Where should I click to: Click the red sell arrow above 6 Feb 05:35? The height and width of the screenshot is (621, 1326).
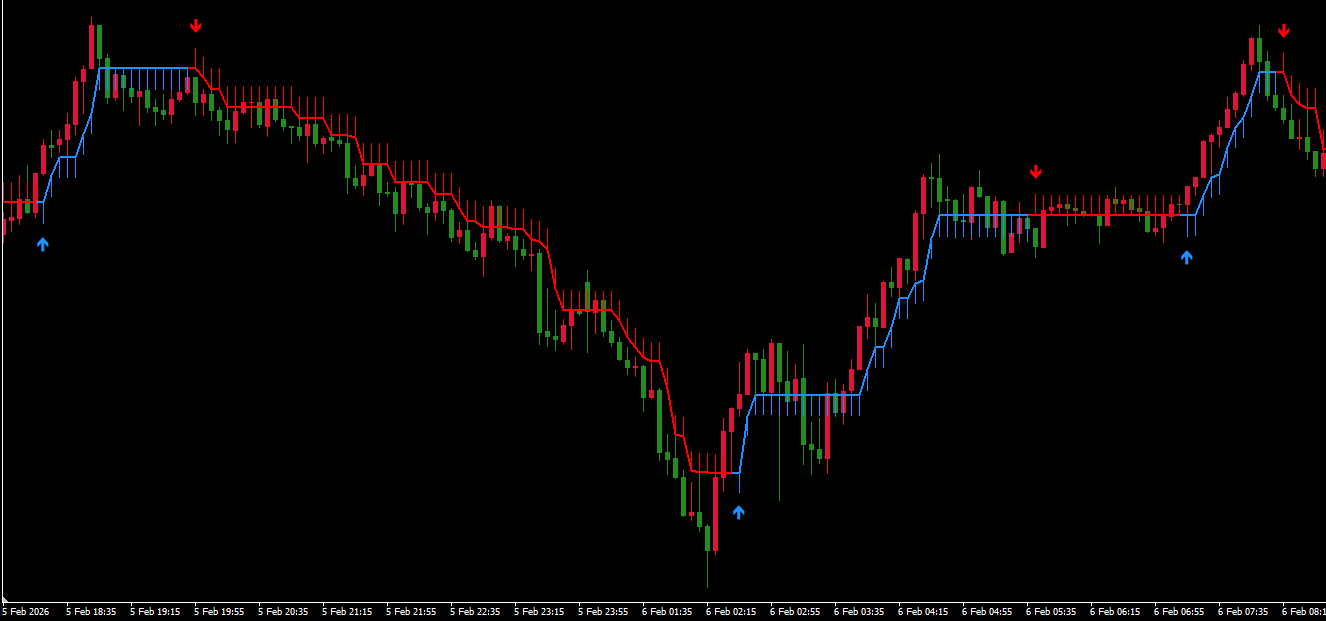[1036, 172]
